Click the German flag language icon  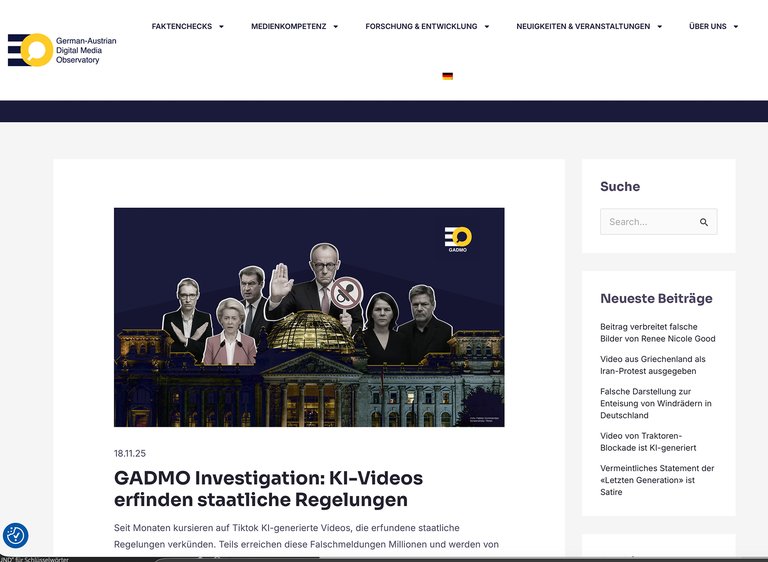(447, 76)
